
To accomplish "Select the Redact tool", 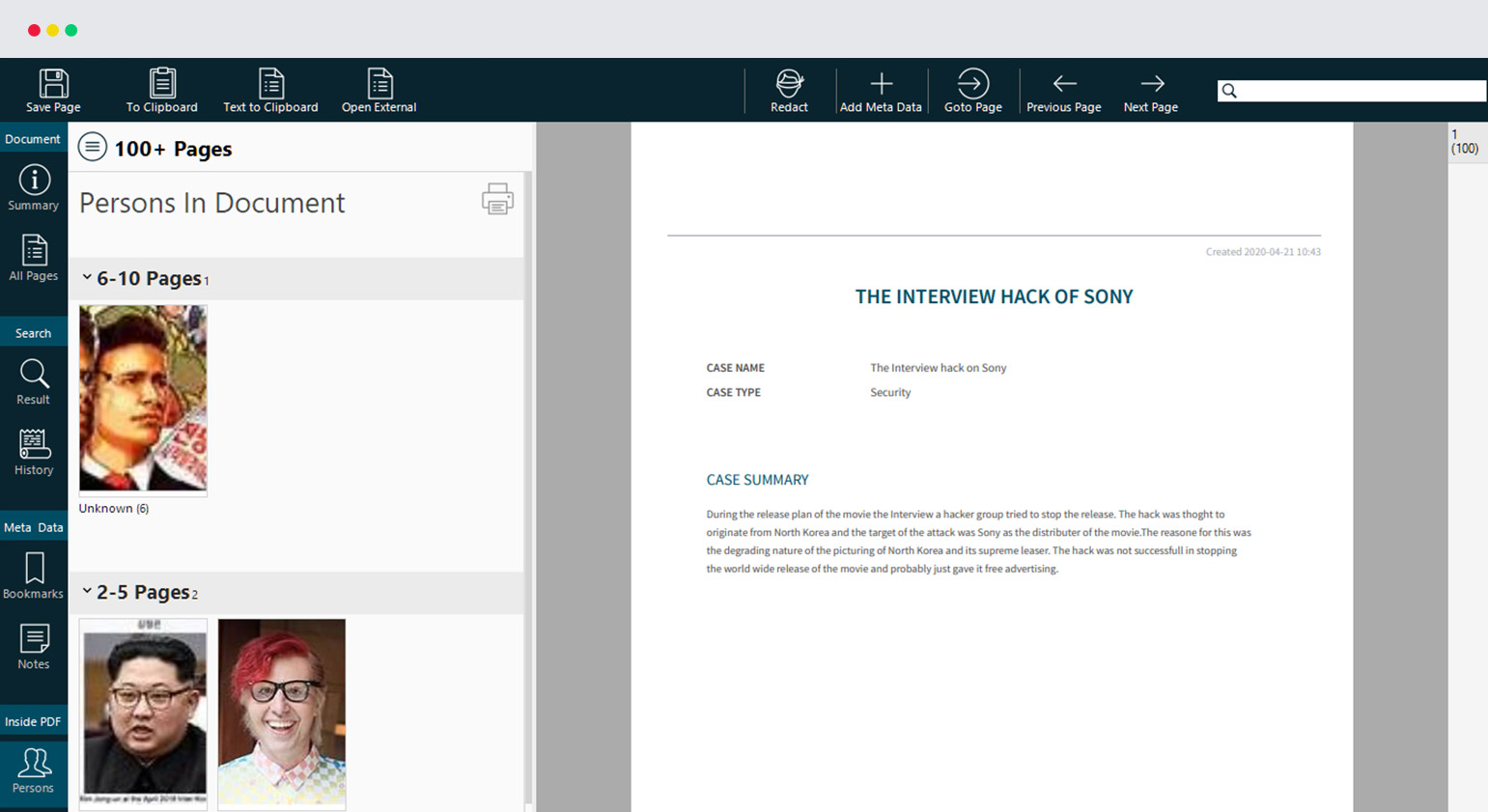I will [x=789, y=84].
